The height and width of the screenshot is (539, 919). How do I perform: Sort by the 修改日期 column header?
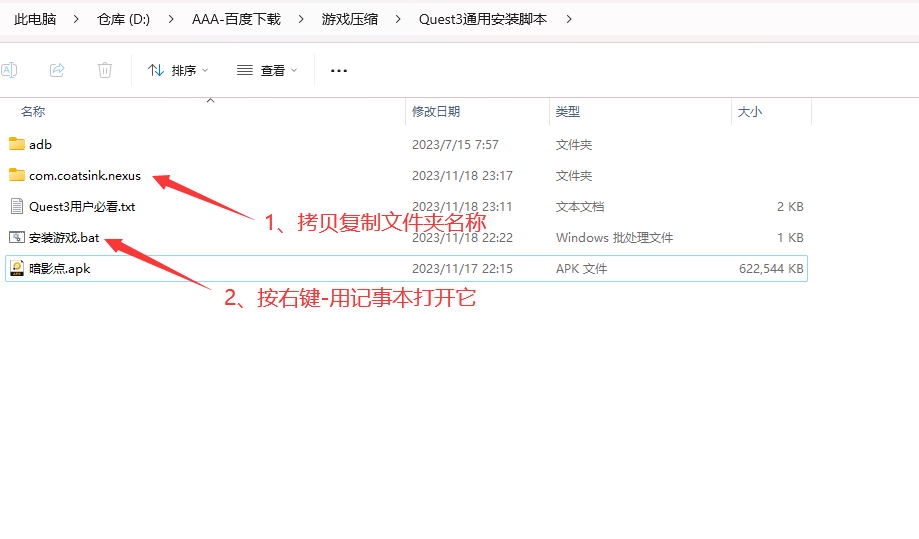(x=436, y=112)
